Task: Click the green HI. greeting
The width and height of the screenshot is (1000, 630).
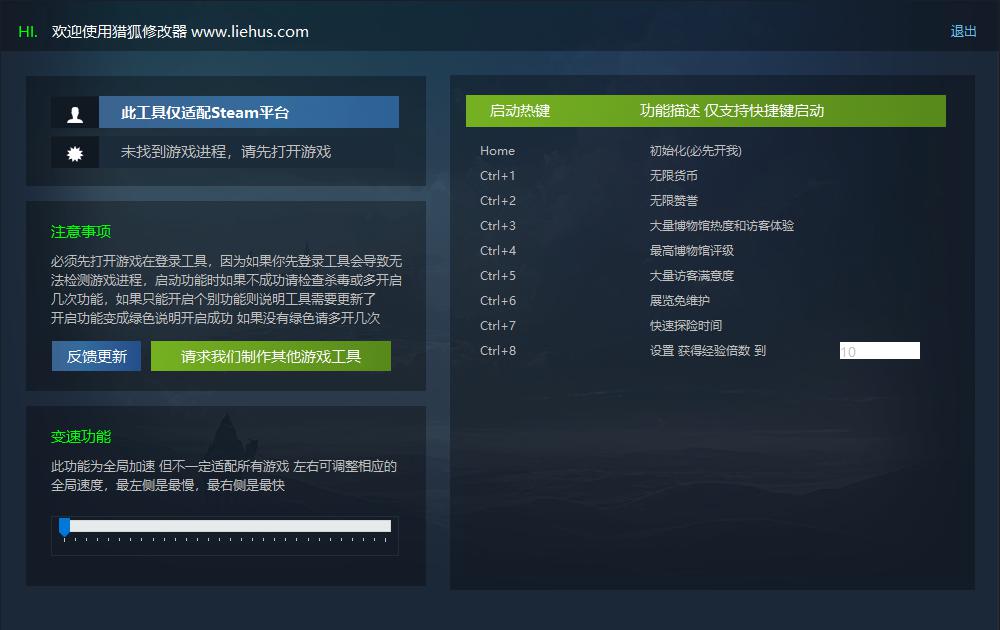Action: (27, 32)
